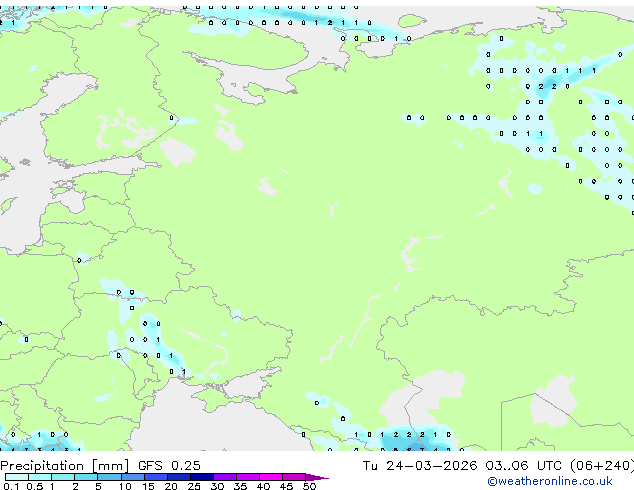Image resolution: width=634 pixels, height=490 pixels.
Task: Click the legend scale label "30"
Action: pos(217,486)
